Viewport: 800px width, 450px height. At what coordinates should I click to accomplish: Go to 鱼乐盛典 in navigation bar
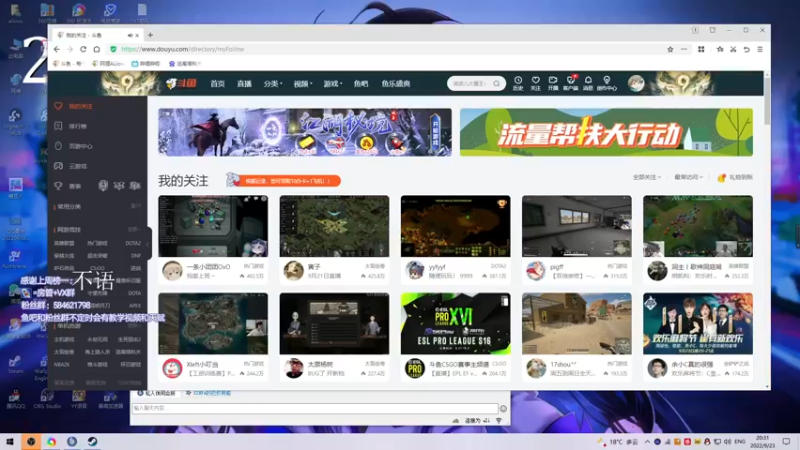click(x=396, y=84)
